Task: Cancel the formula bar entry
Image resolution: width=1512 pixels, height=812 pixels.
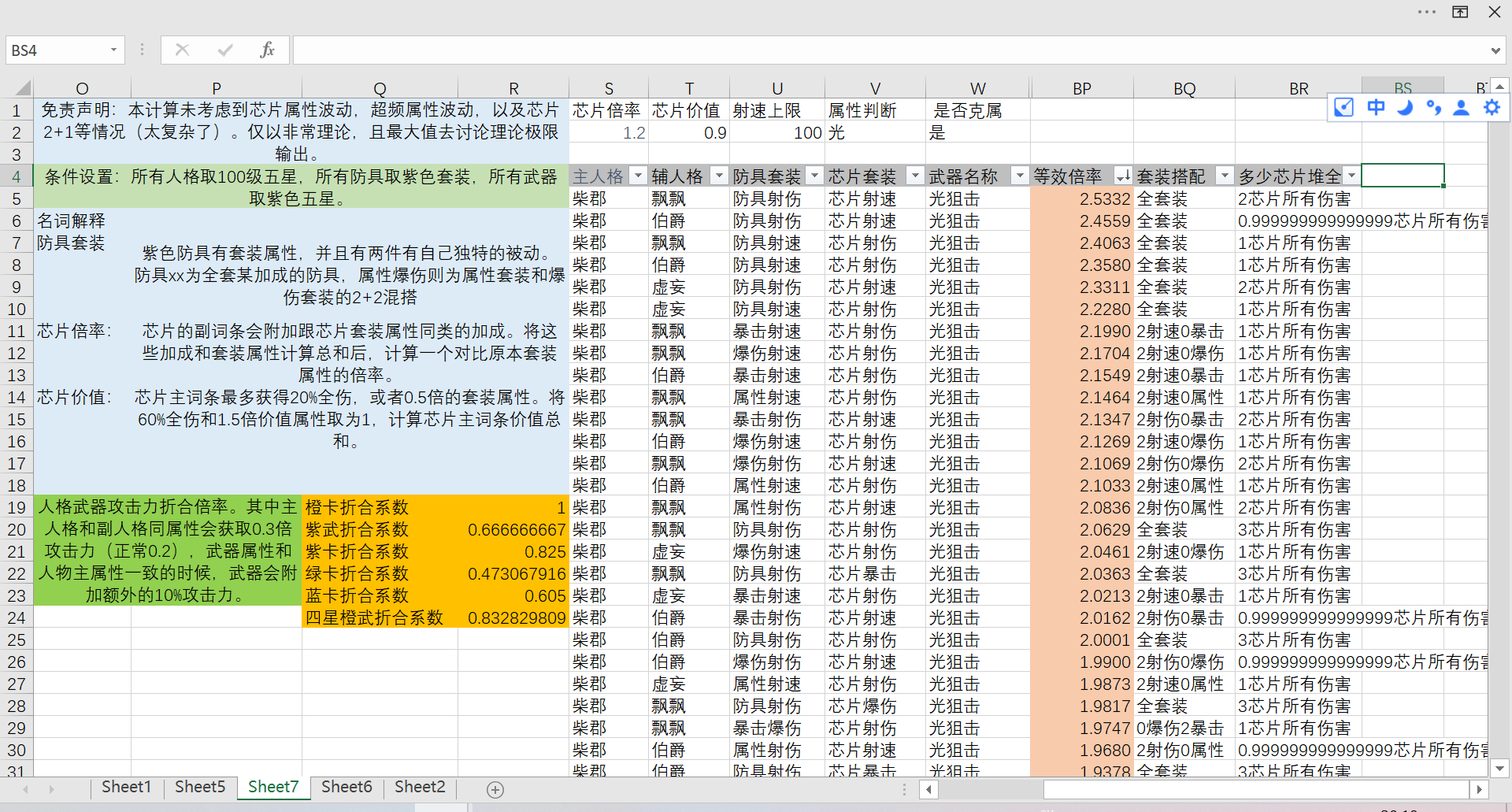Action: tap(182, 50)
